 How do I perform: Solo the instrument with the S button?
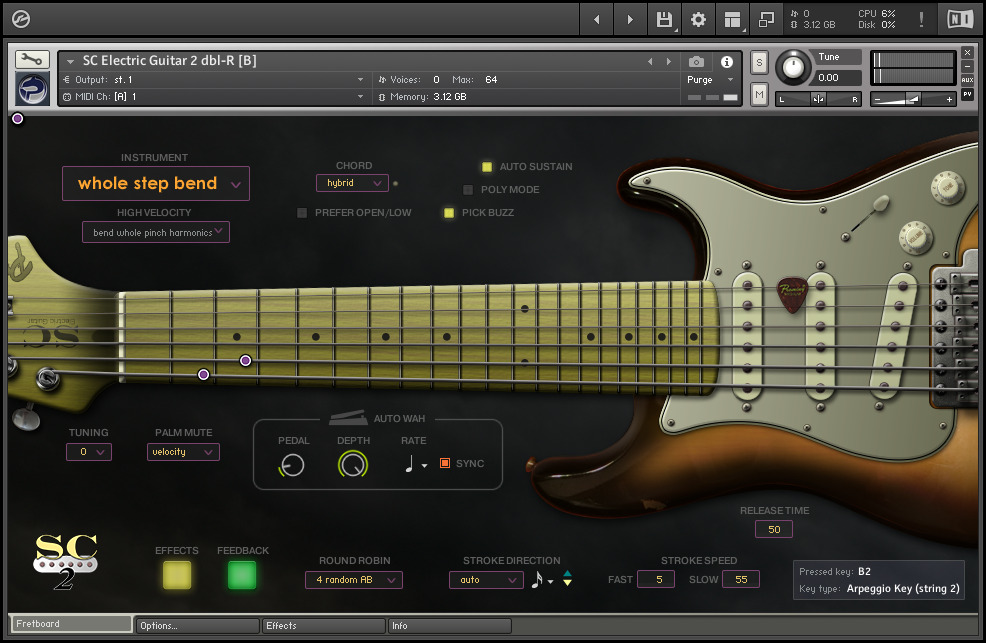759,62
